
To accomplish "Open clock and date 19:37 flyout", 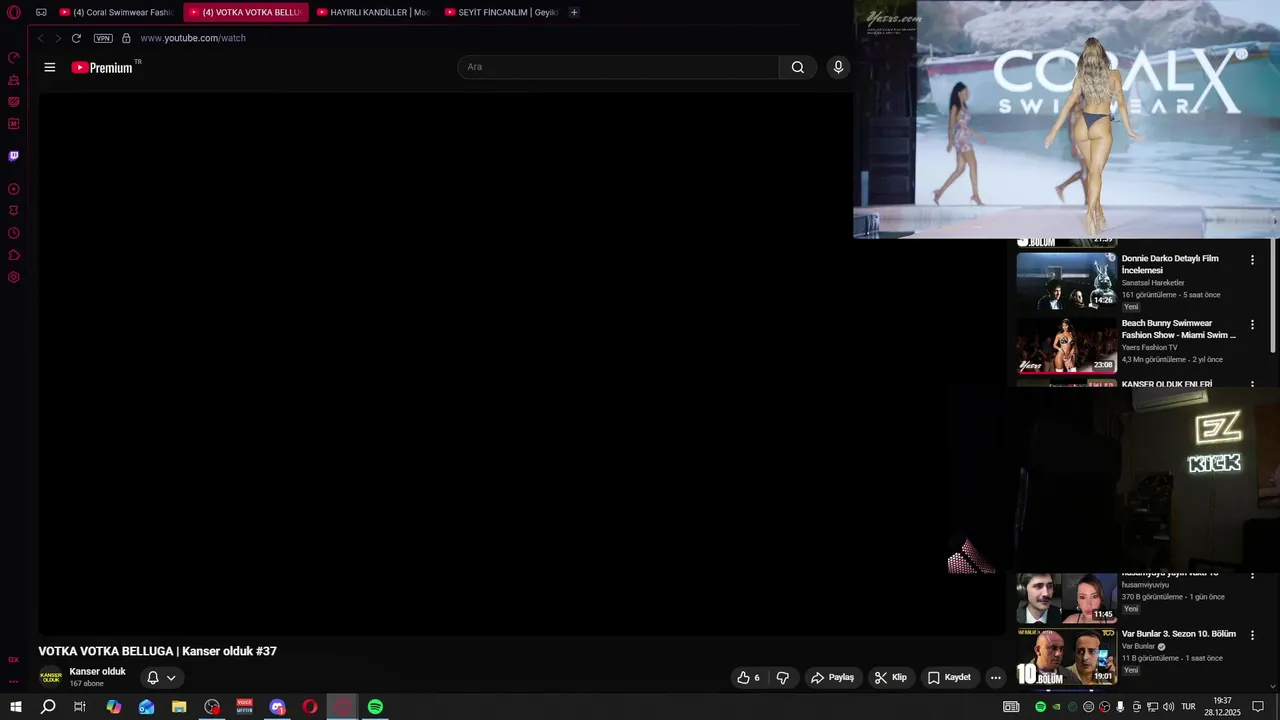I will coord(1222,707).
